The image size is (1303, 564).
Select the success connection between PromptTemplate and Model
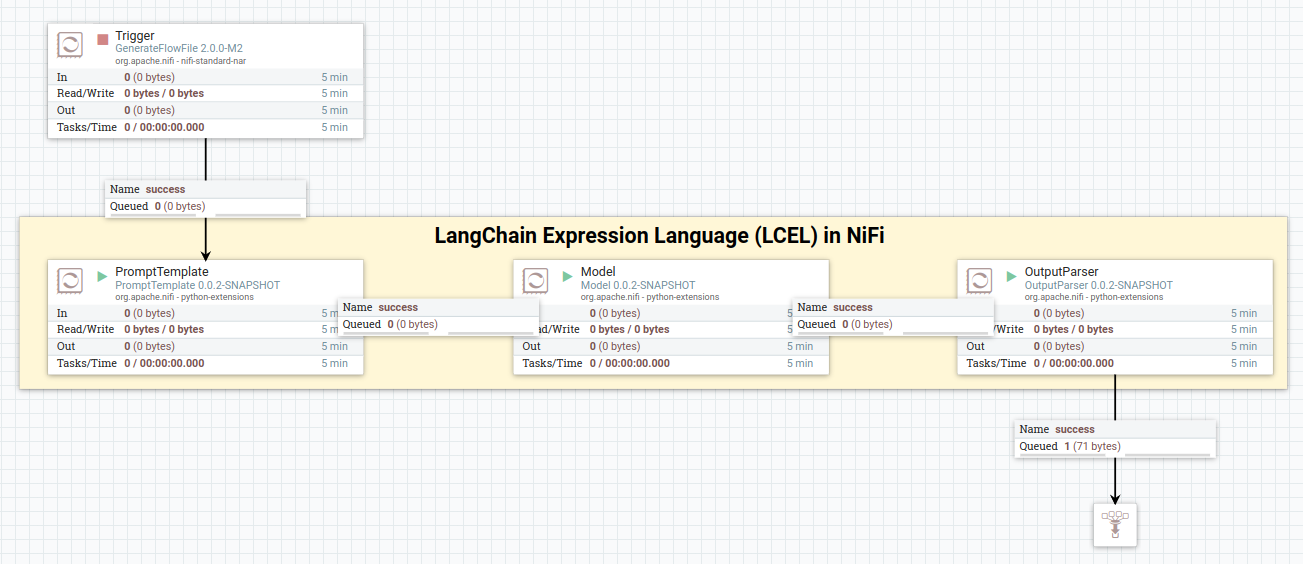click(438, 316)
